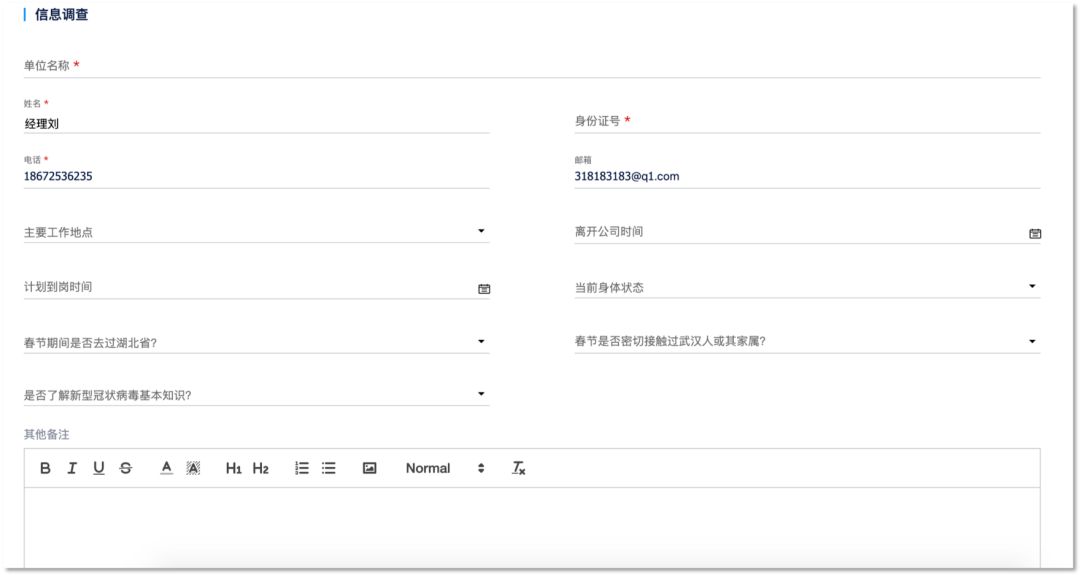
Task: Insert an image into the remarks
Action: tap(369, 468)
